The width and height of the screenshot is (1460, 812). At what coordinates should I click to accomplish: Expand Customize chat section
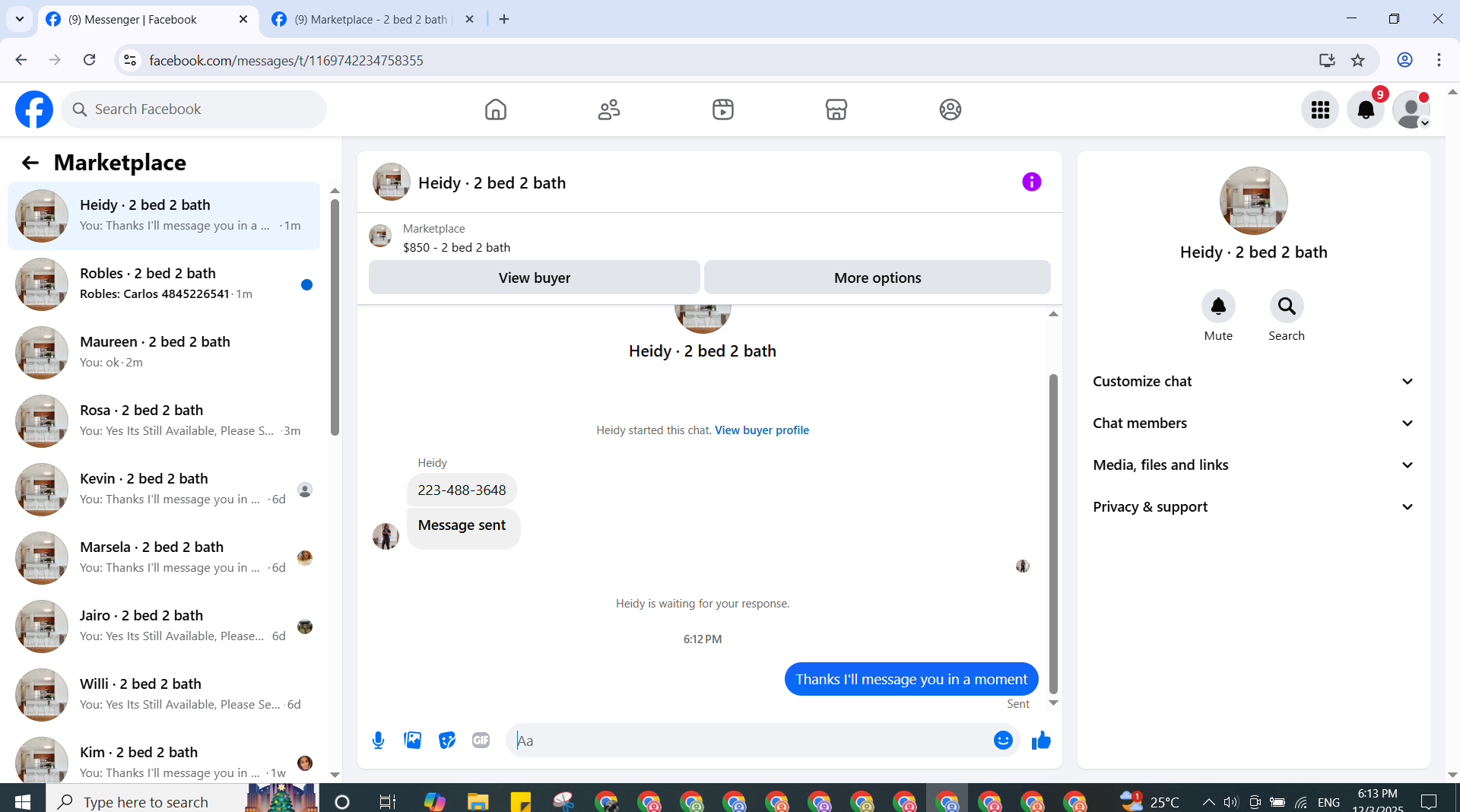[x=1253, y=382]
